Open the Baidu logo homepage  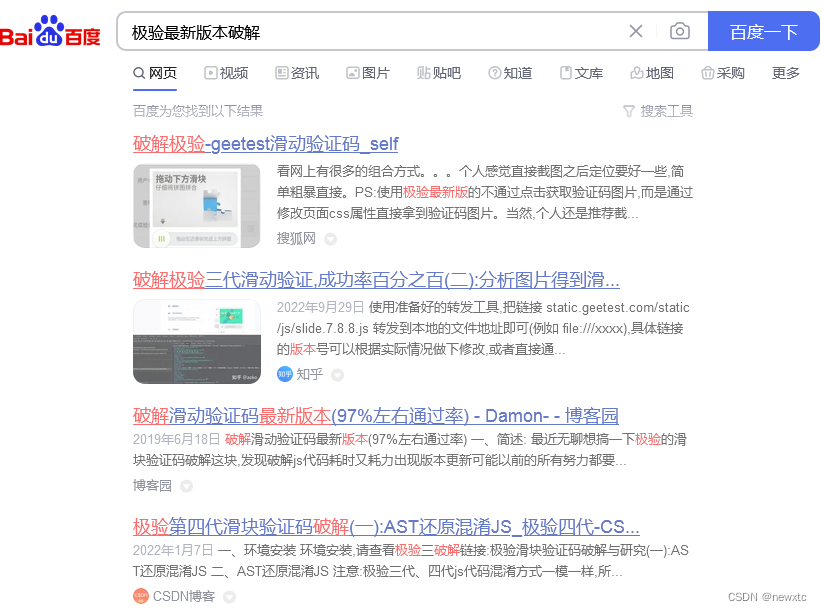pos(50,31)
